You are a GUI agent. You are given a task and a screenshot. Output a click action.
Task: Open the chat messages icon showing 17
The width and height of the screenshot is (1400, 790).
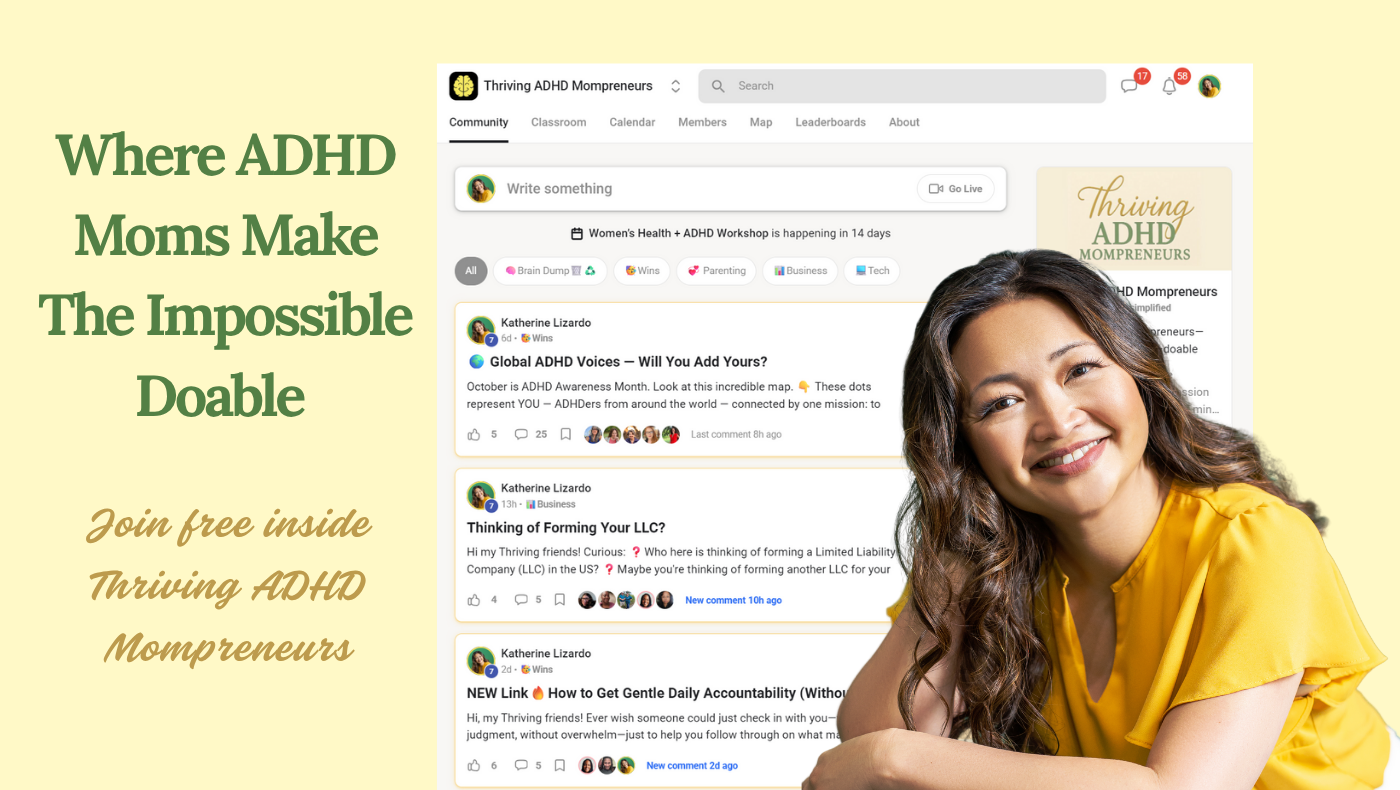(1130, 86)
